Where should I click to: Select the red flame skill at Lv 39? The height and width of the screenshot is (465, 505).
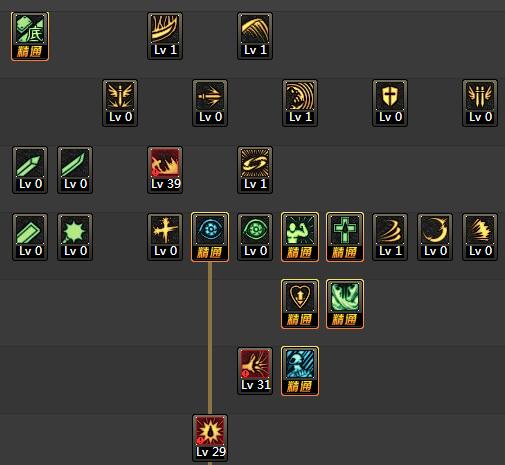(x=165, y=170)
